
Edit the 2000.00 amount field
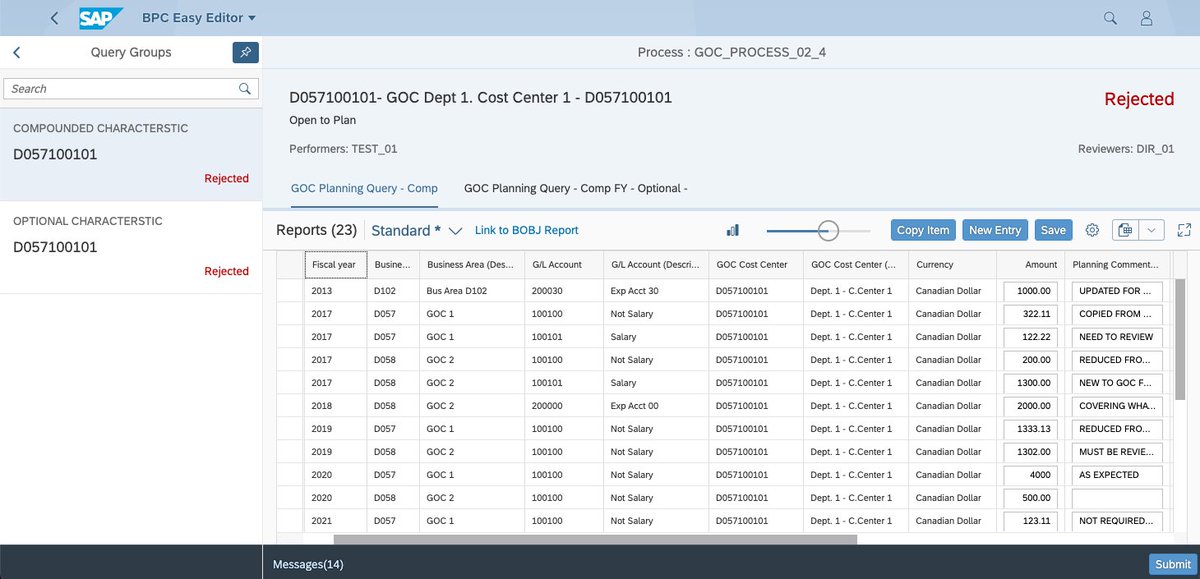[x=1030, y=406]
